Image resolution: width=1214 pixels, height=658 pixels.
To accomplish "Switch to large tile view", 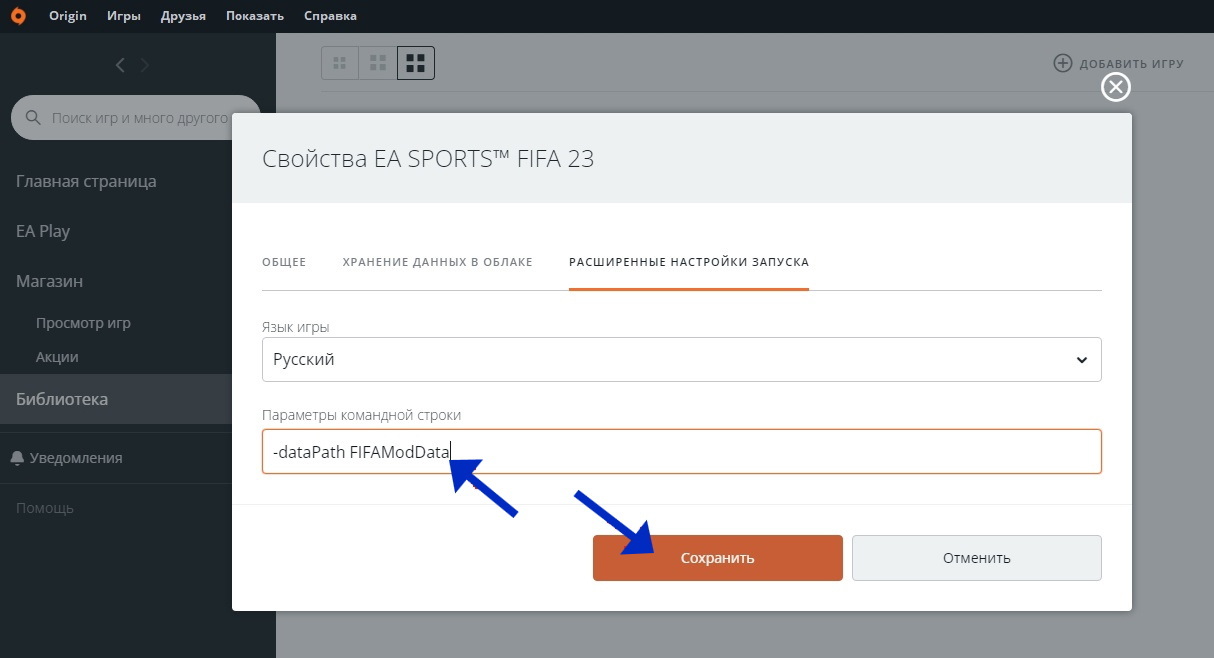I will pyautogui.click(x=416, y=63).
